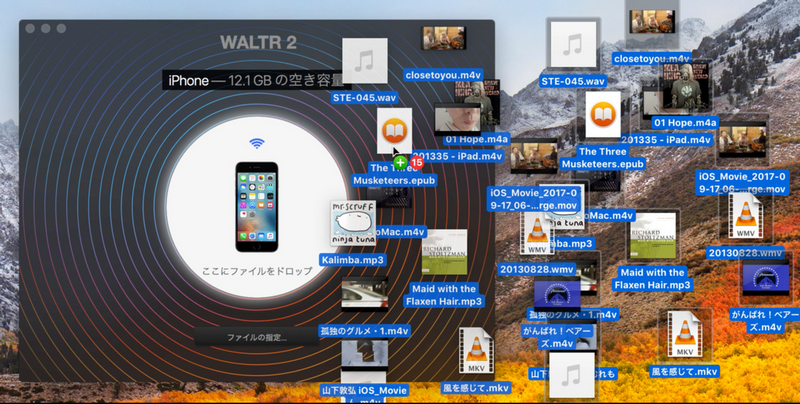The width and height of the screenshot is (800, 404).
Task: Click Maid with the Flaxen Hair.mp3 label in WALTR
Action: 444,295
